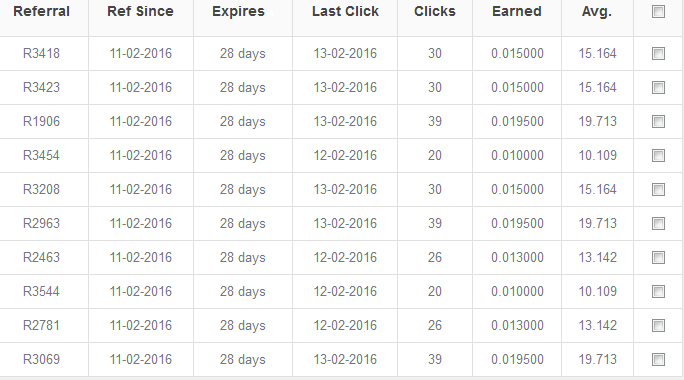Select checkbox for referral R3423
This screenshot has width=684, height=380.
pos(658,88)
